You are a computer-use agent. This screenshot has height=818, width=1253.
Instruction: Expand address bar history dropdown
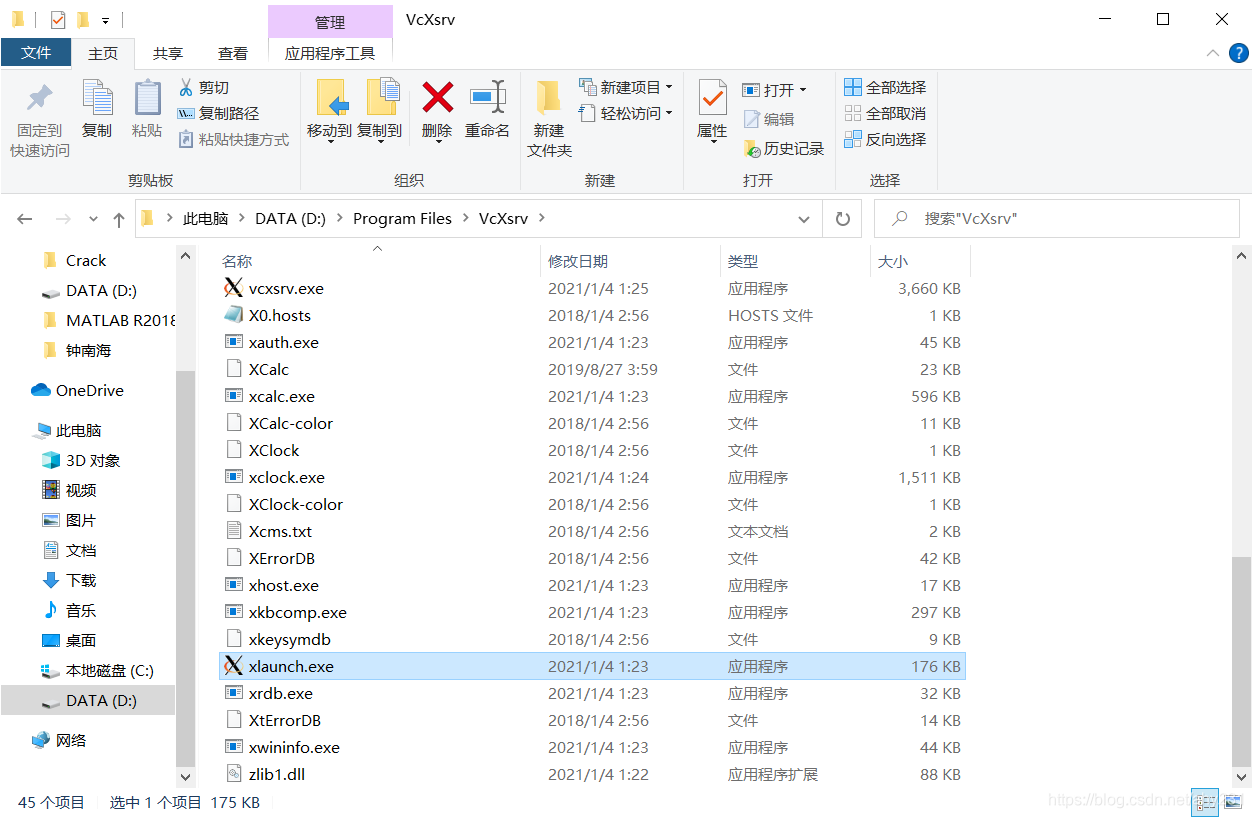pos(804,219)
